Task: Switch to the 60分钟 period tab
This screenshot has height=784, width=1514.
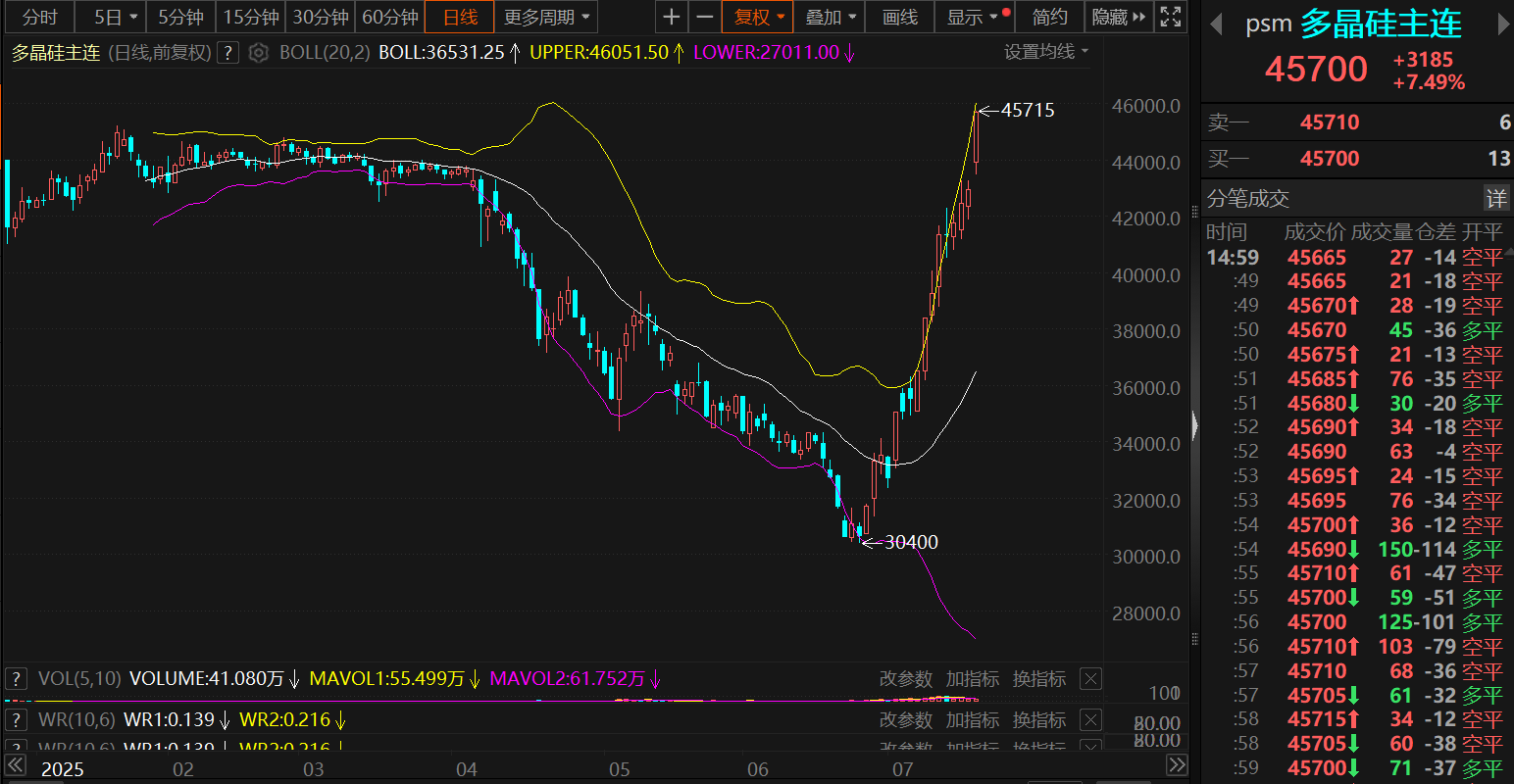Action: [x=389, y=17]
